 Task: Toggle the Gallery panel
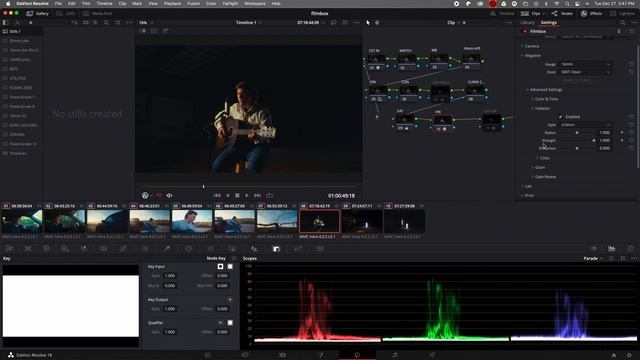(38, 13)
